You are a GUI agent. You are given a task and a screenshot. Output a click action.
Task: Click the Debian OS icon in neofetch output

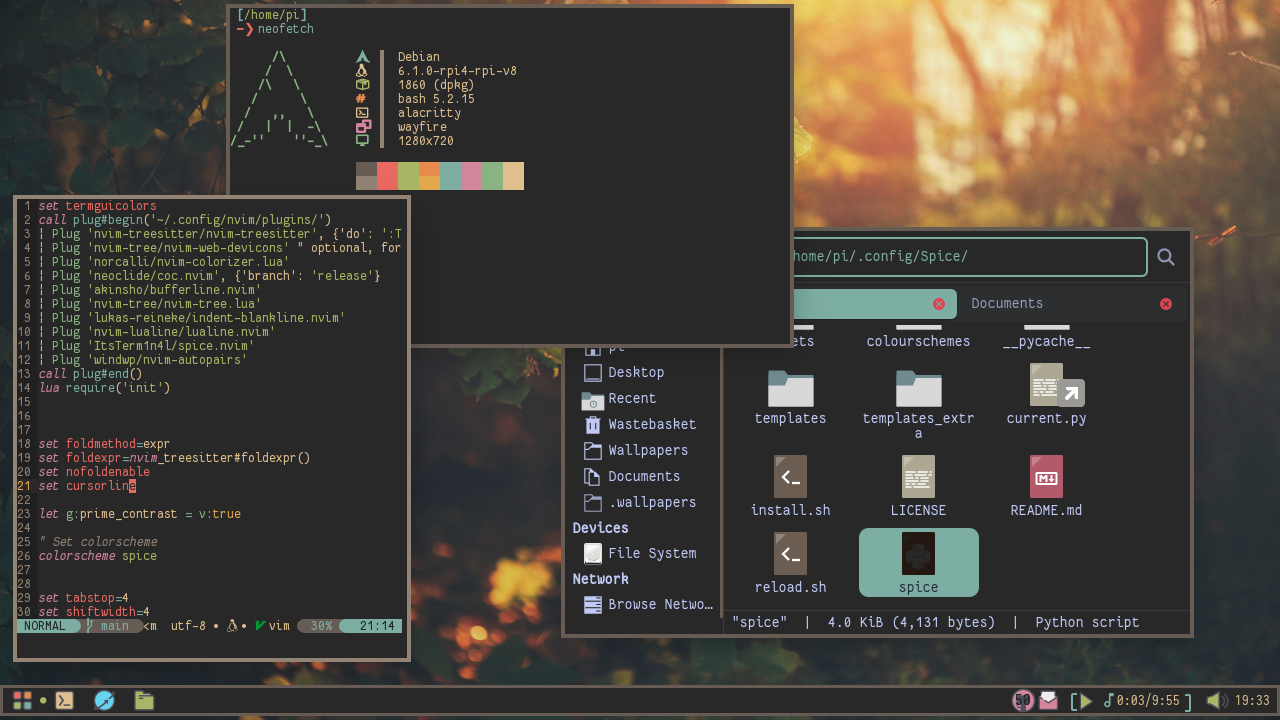click(x=363, y=57)
